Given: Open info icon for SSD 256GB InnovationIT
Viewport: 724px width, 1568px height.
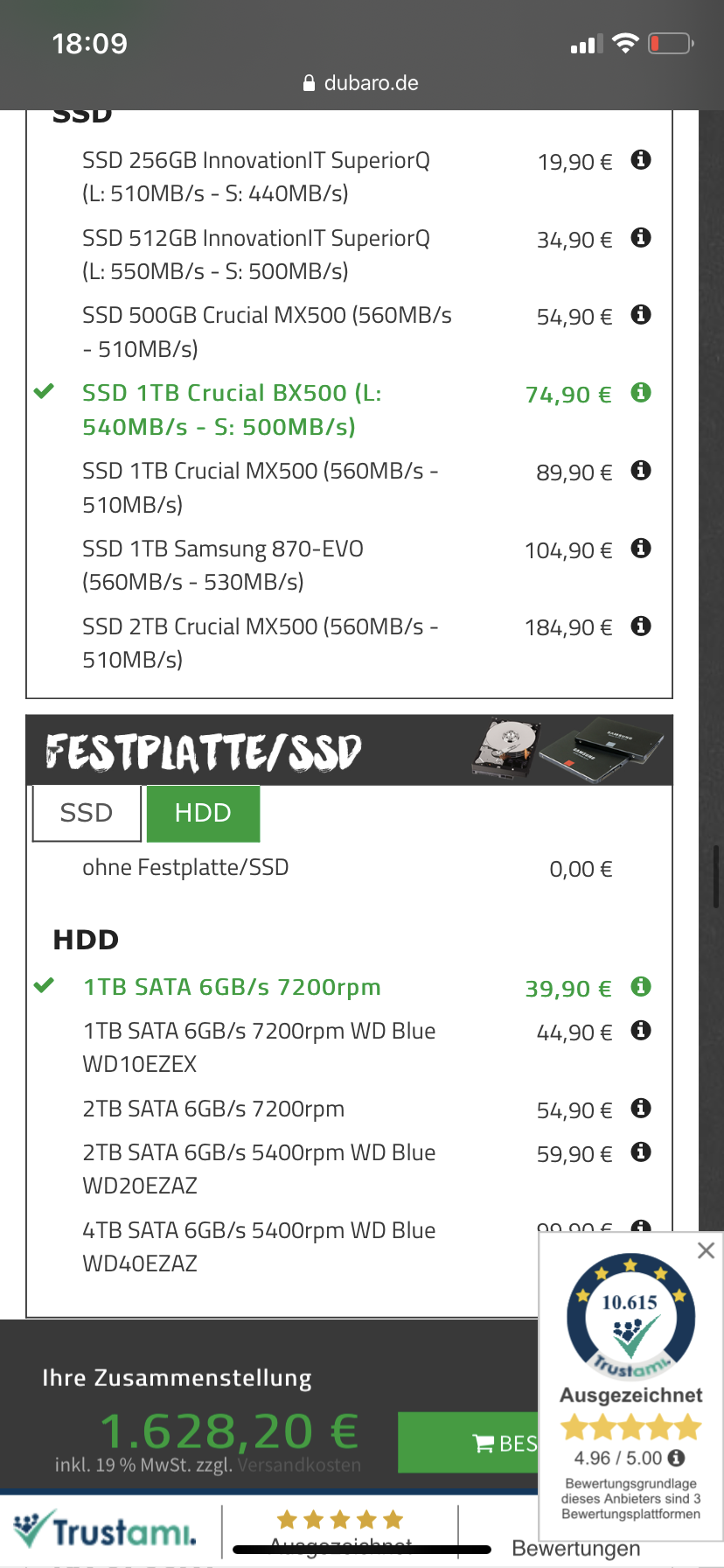Looking at the screenshot, I should pyautogui.click(x=641, y=160).
